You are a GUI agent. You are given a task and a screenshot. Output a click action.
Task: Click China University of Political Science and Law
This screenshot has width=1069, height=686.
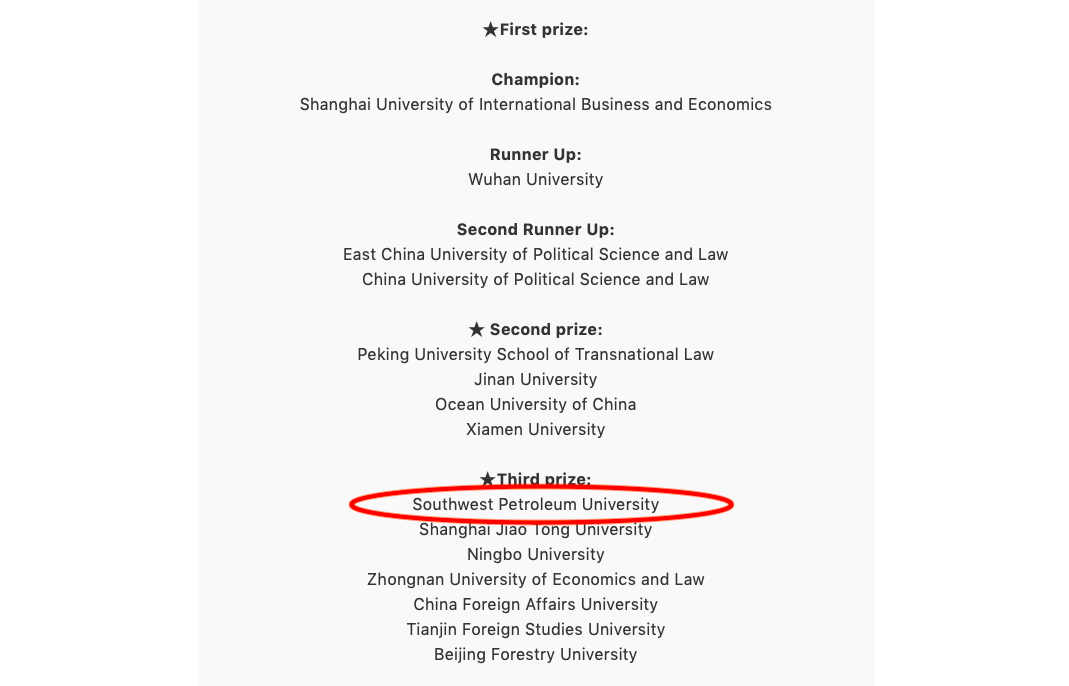pyautogui.click(x=535, y=280)
